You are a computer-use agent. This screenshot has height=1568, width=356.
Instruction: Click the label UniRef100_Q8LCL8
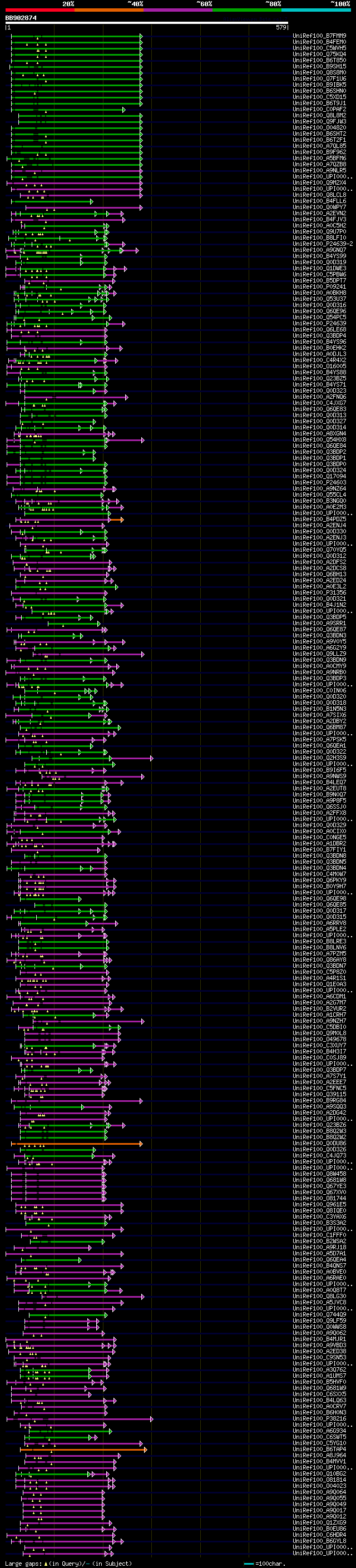point(319,195)
